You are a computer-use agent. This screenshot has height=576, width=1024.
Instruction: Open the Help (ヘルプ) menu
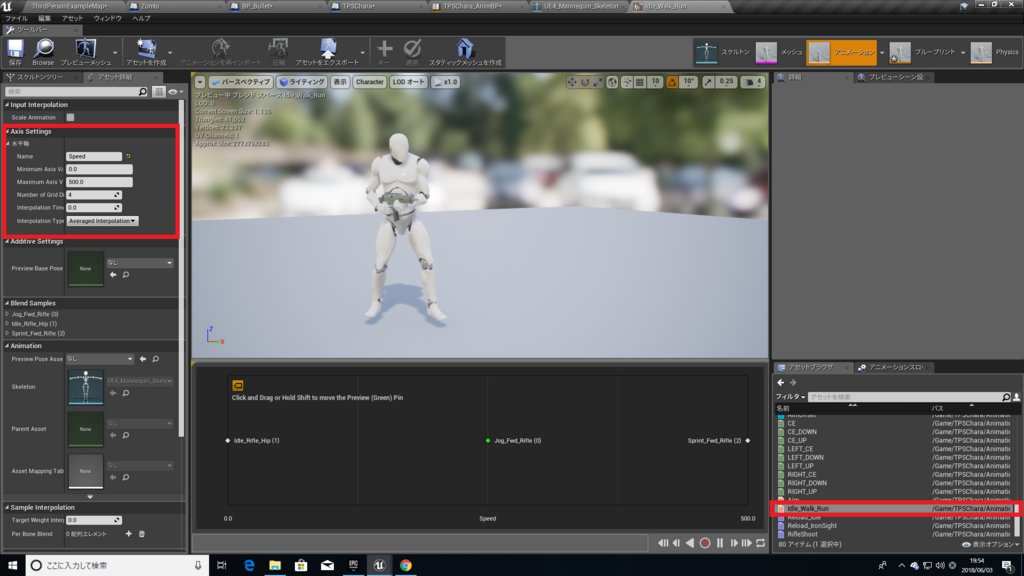[x=141, y=18]
